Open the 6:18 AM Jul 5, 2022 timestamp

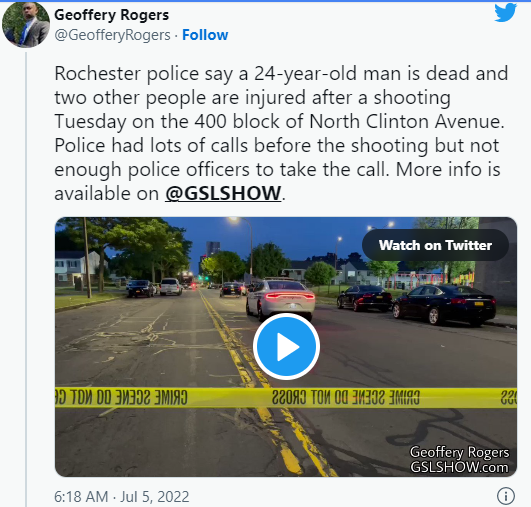click(122, 497)
